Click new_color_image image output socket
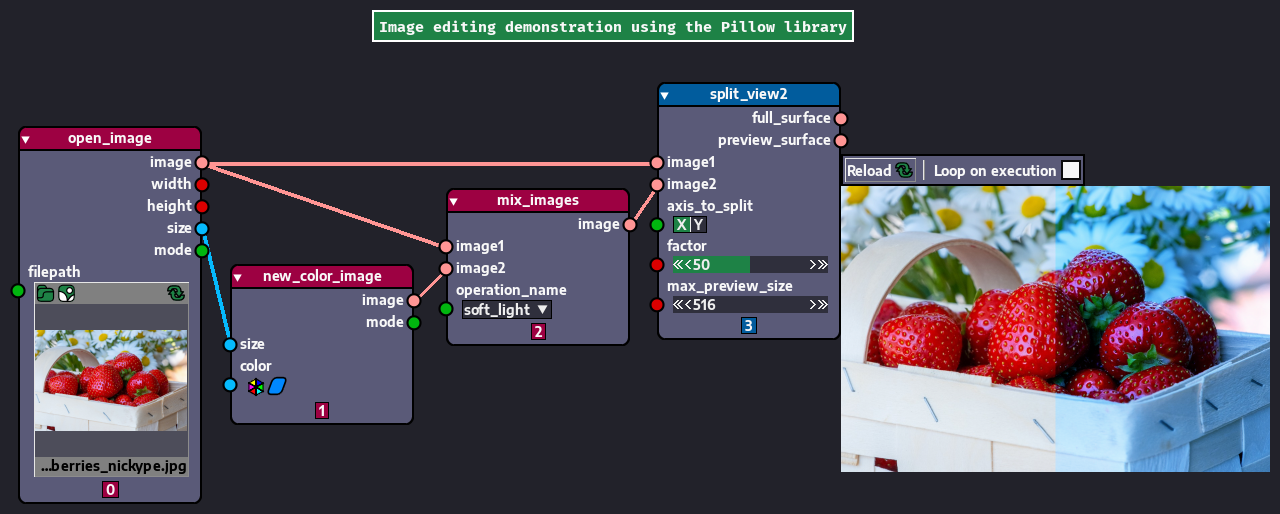Image resolution: width=1280 pixels, height=514 pixels. 414,300
